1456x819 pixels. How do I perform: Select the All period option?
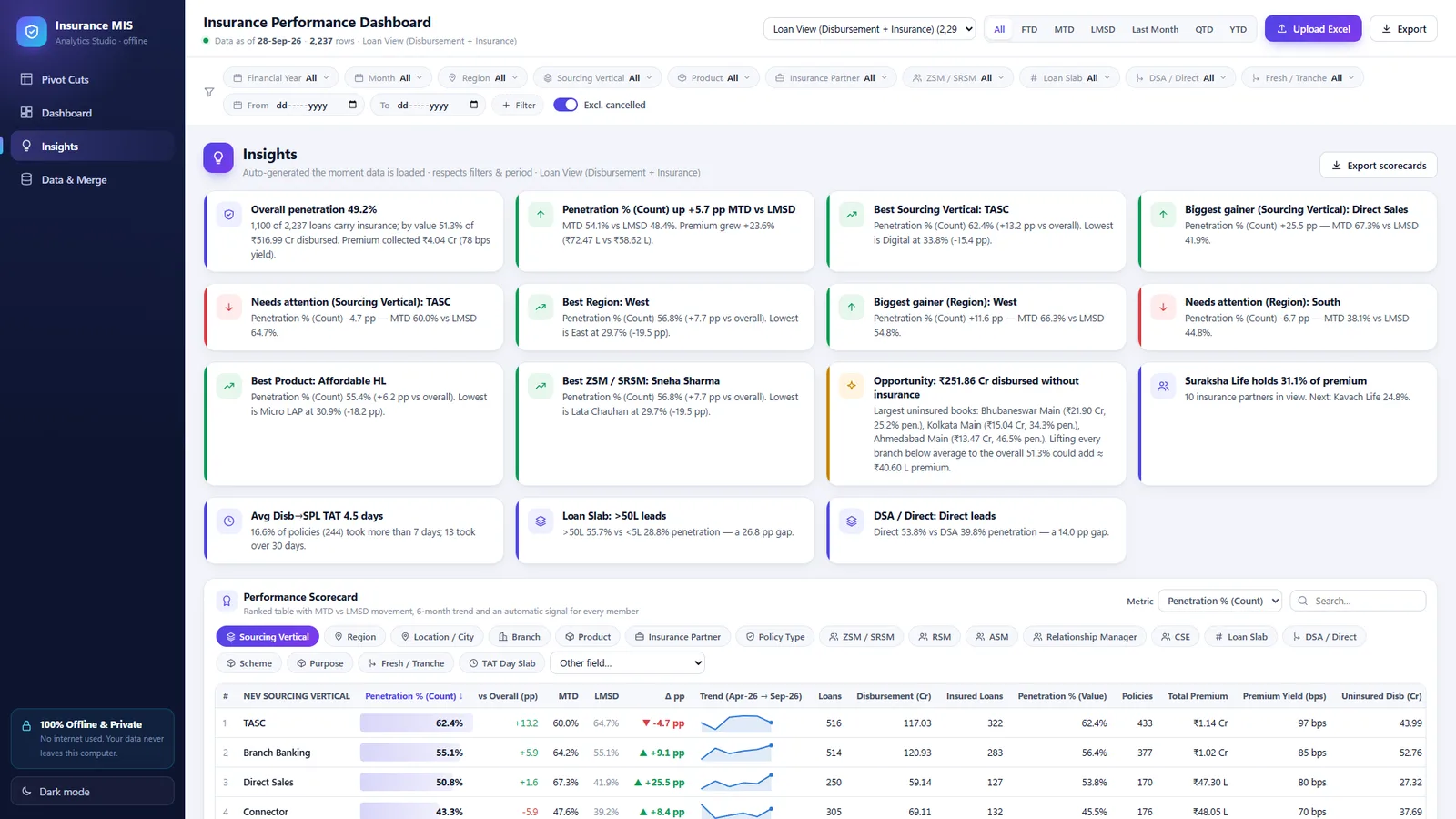pyautogui.click(x=999, y=29)
